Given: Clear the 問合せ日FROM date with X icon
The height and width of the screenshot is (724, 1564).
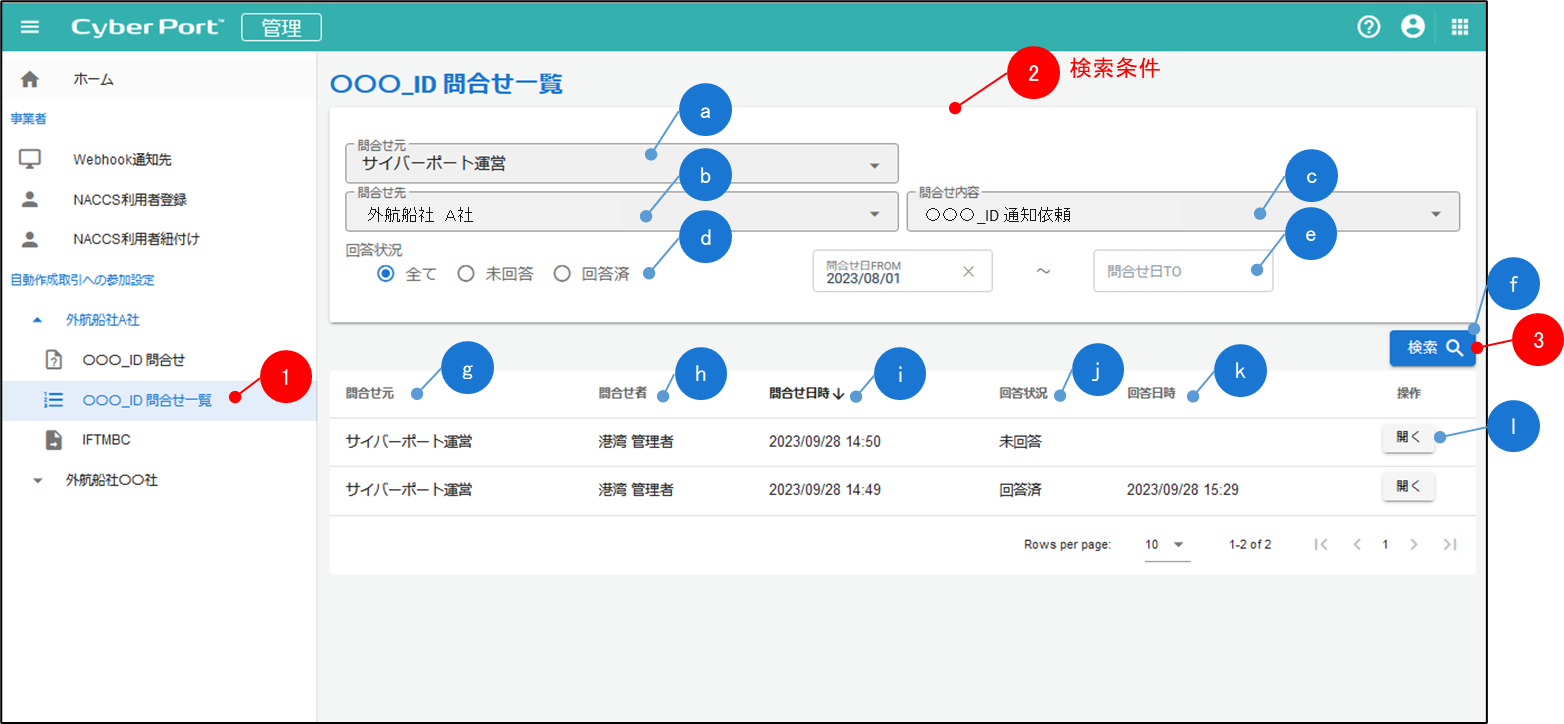Looking at the screenshot, I should pyautogui.click(x=968, y=272).
